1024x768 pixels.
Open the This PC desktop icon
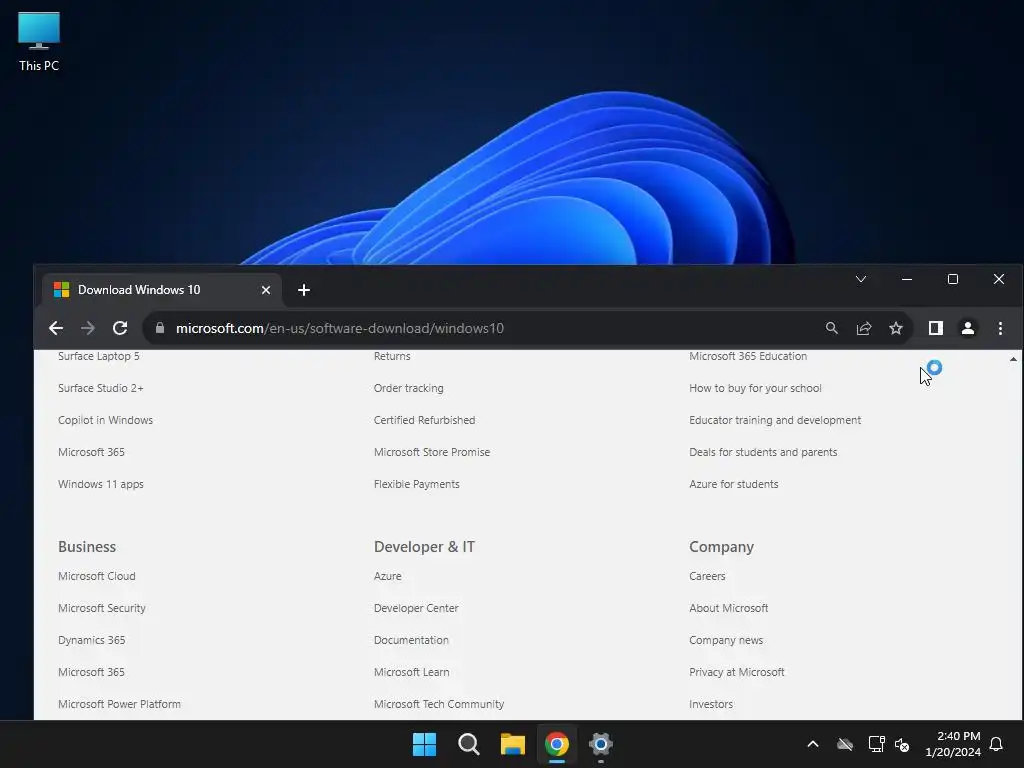pyautogui.click(x=39, y=42)
